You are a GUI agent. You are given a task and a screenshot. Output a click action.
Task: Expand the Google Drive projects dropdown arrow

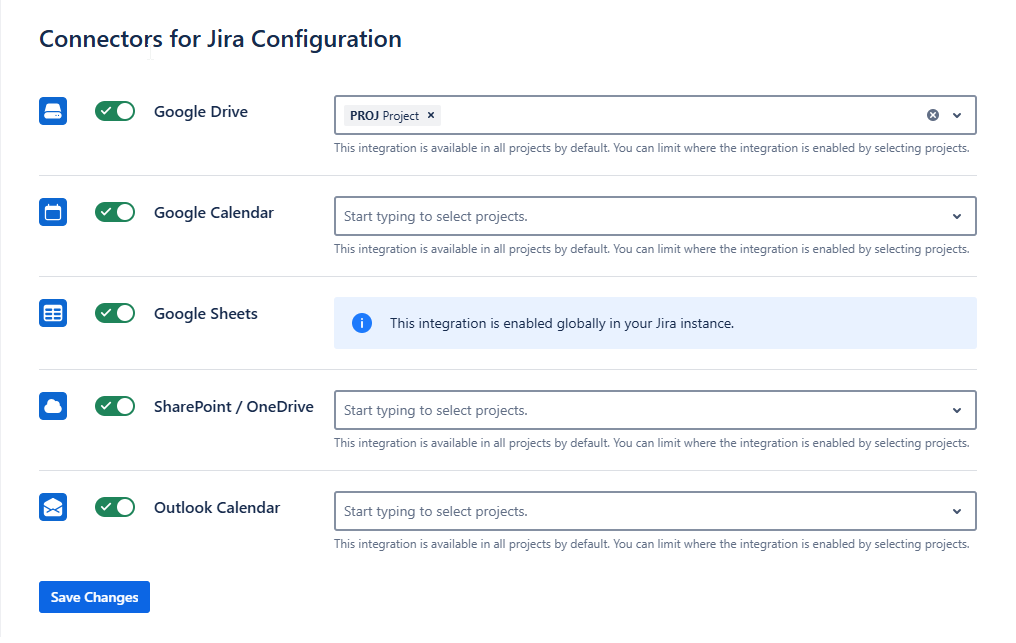[x=957, y=115]
